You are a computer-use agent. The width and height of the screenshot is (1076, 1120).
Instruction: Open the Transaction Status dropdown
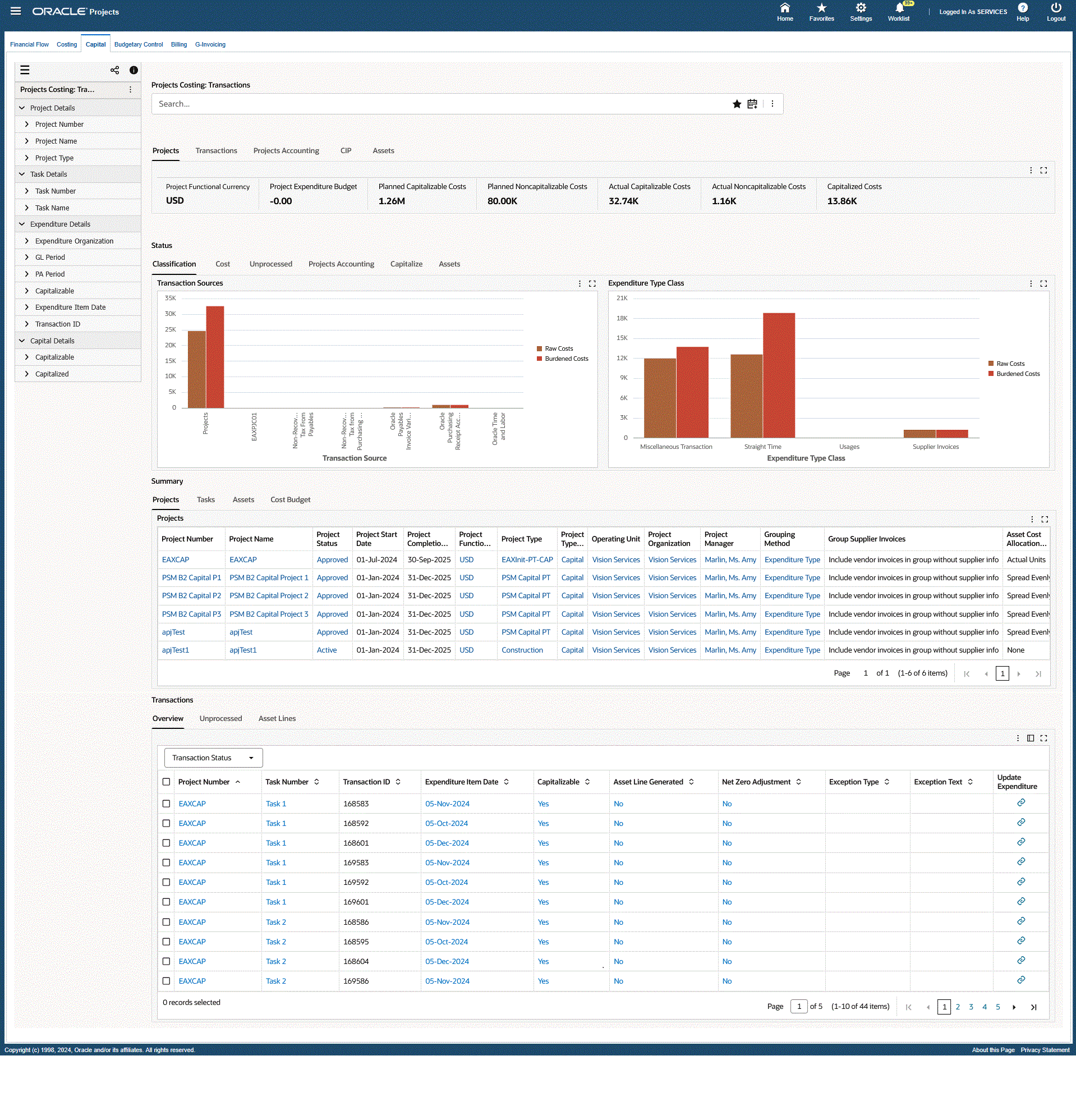(x=213, y=758)
